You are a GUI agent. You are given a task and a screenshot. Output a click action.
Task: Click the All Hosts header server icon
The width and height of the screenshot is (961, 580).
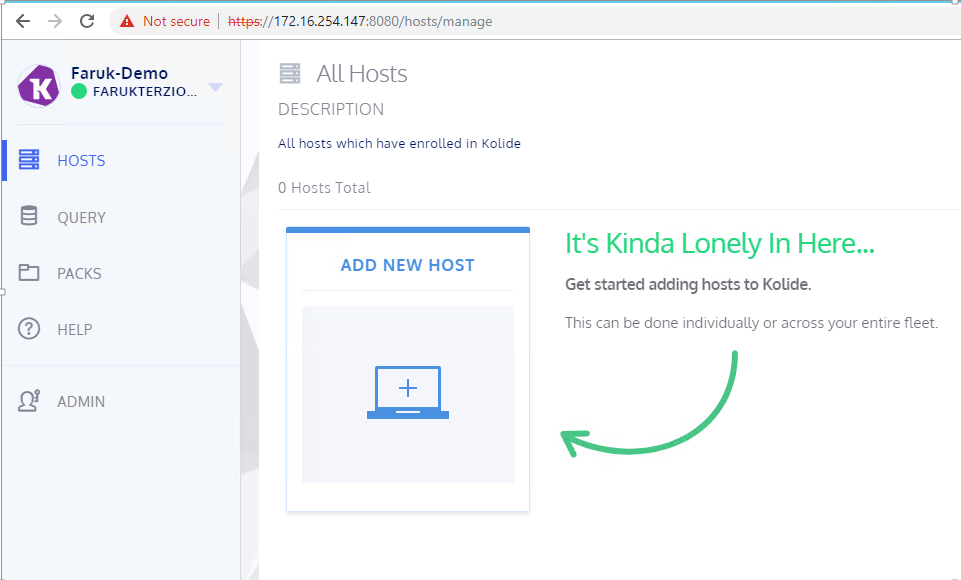tap(290, 74)
